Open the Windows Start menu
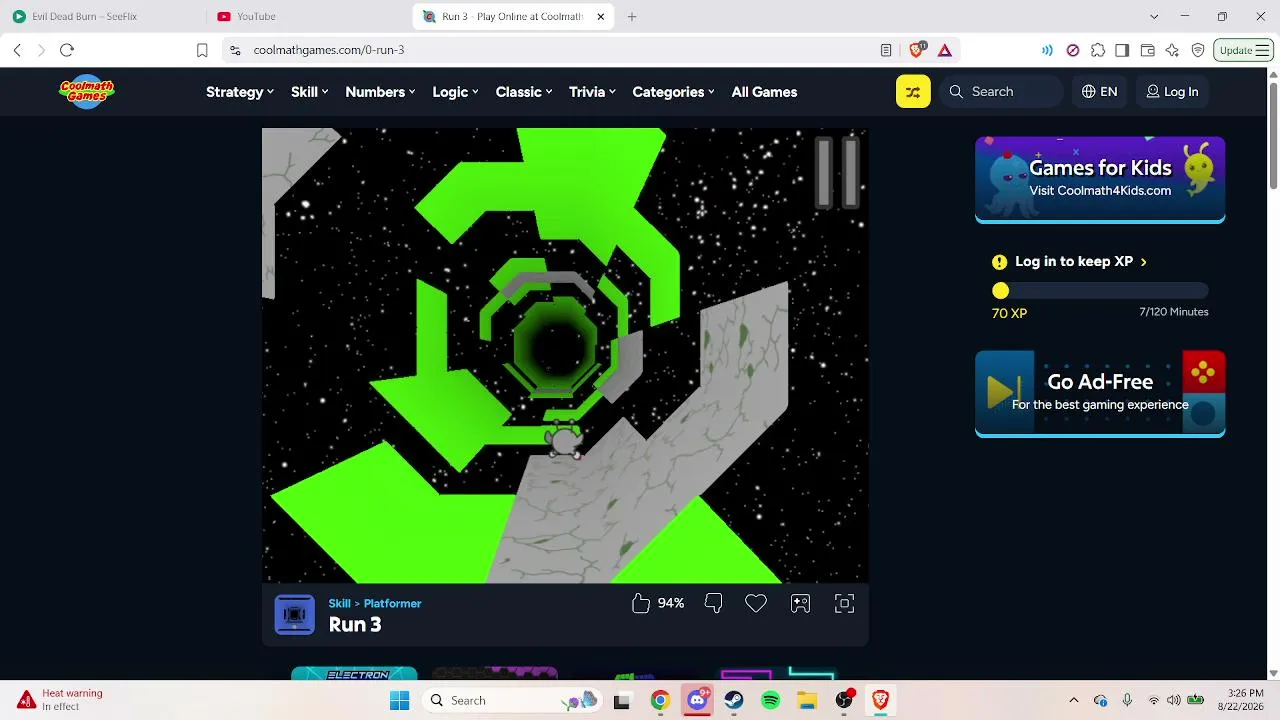This screenshot has height=720, width=1280. click(399, 701)
